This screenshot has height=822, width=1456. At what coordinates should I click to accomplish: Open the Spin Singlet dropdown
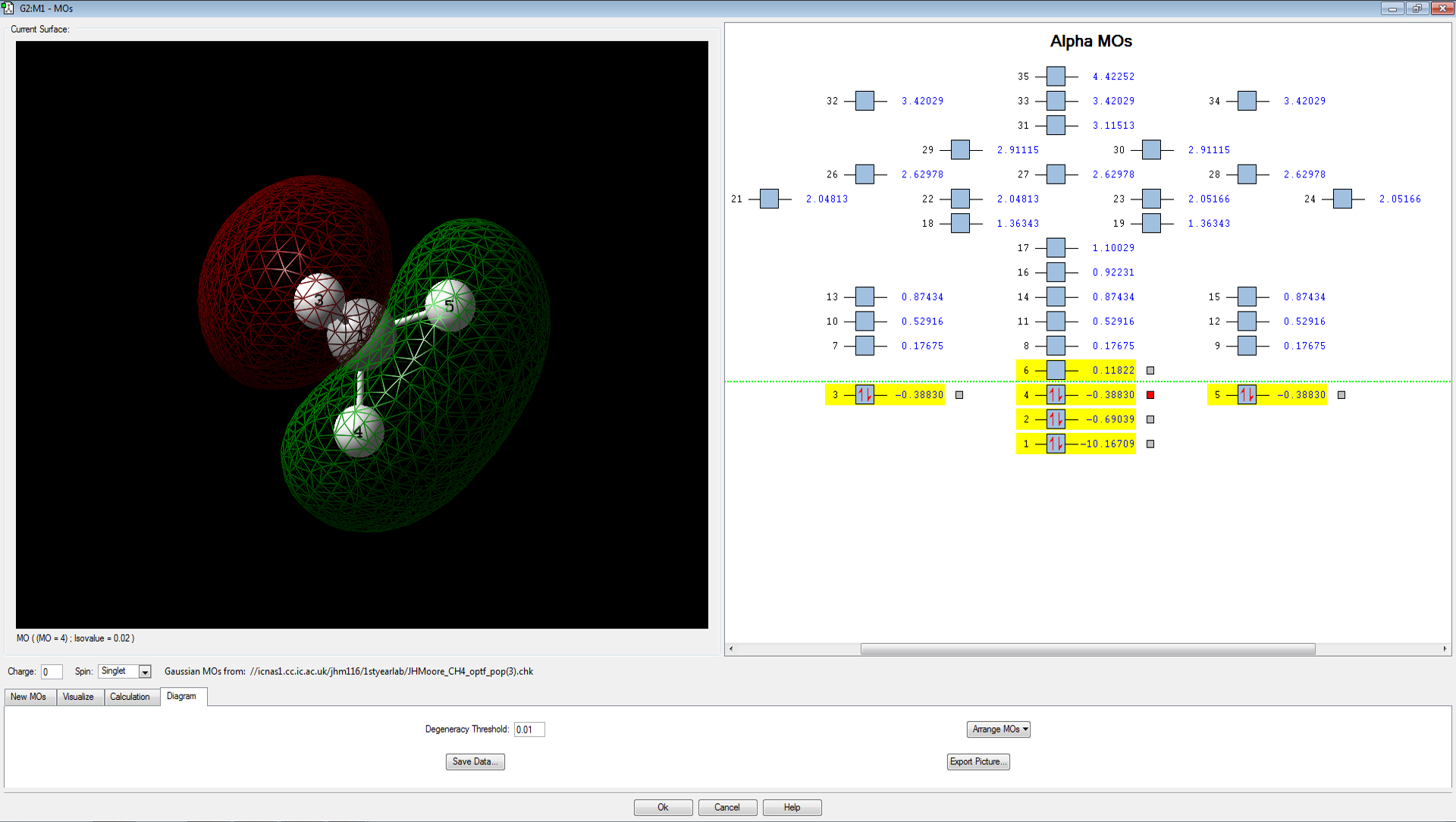pos(145,672)
